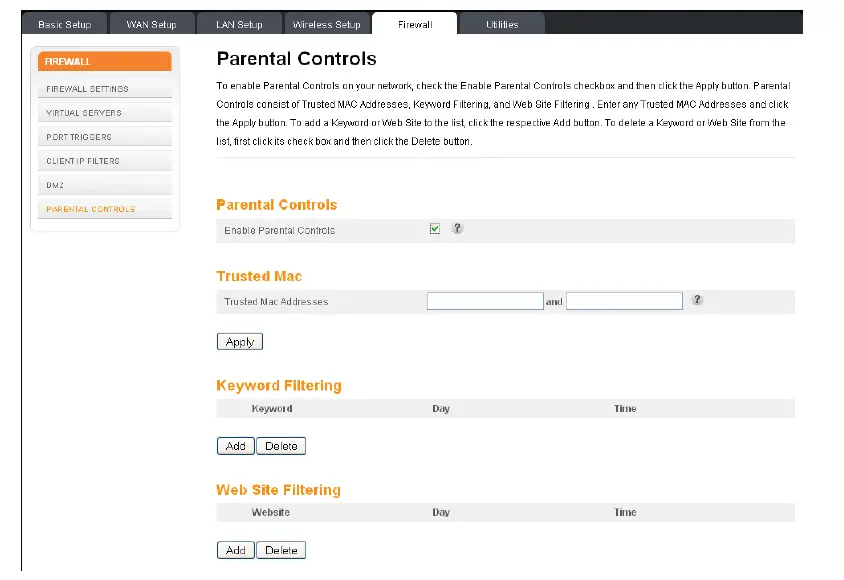Focus the first Trusted Mac Address field
The image size is (844, 580).
[485, 301]
